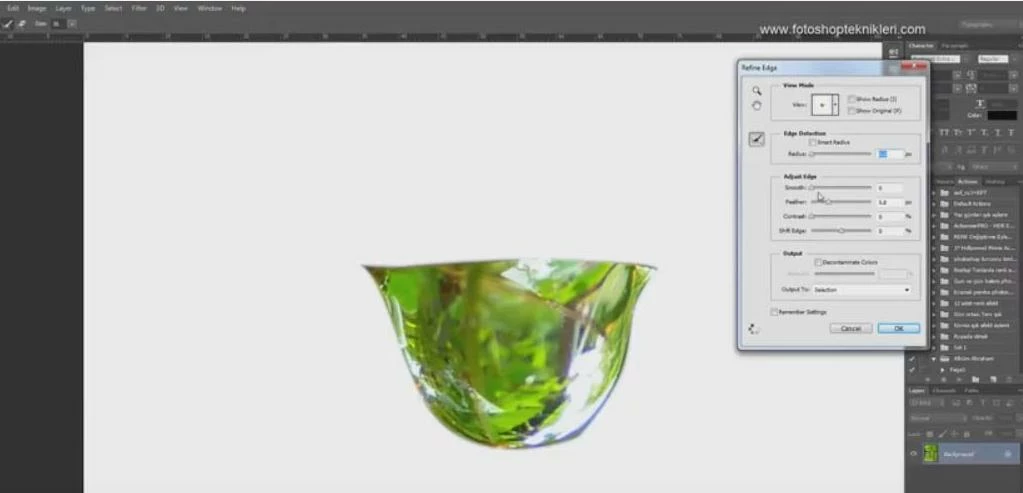Open the Output To dropdown
Image resolution: width=1023 pixels, height=493 pixels.
[860, 290]
